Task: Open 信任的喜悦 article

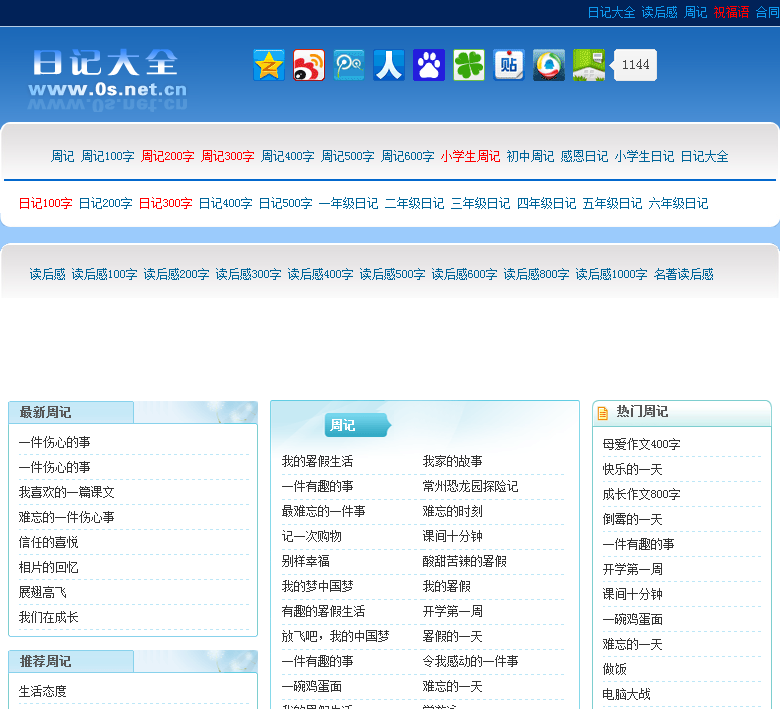Action: click(x=48, y=542)
